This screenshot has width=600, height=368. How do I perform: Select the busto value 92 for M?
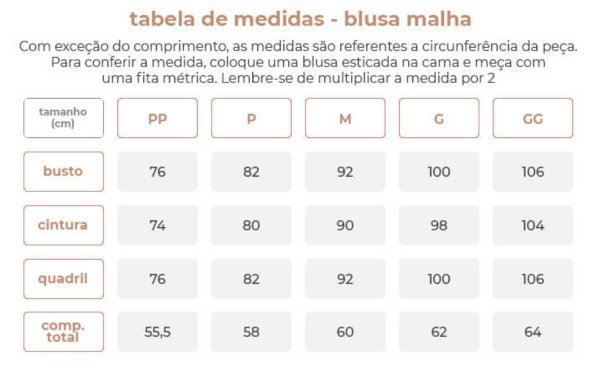pyautogui.click(x=345, y=171)
